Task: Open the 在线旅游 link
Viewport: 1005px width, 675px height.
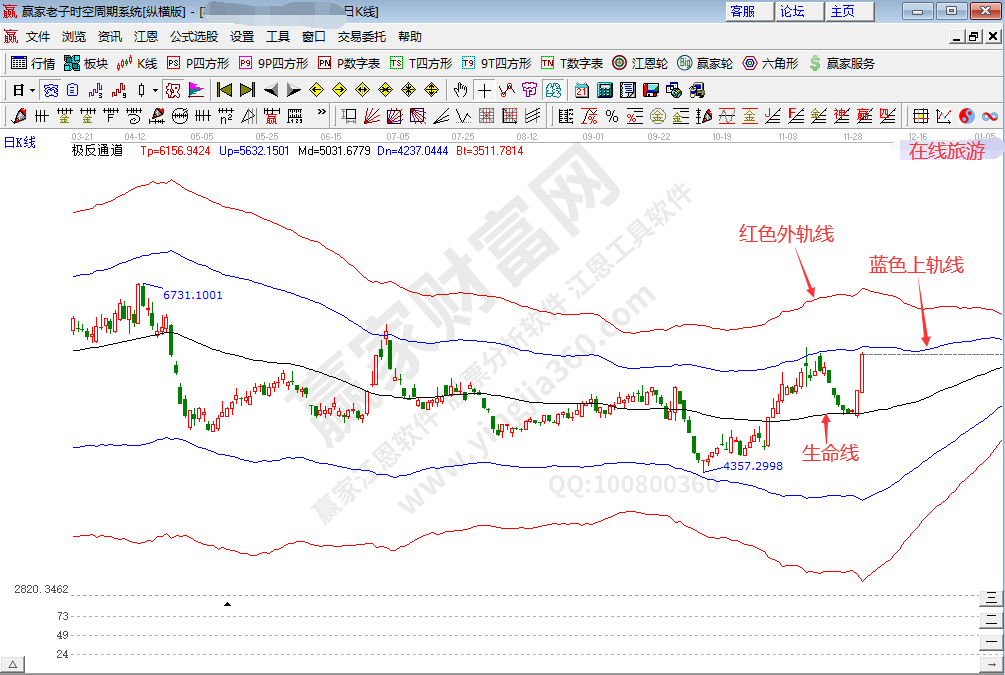Action: point(946,152)
